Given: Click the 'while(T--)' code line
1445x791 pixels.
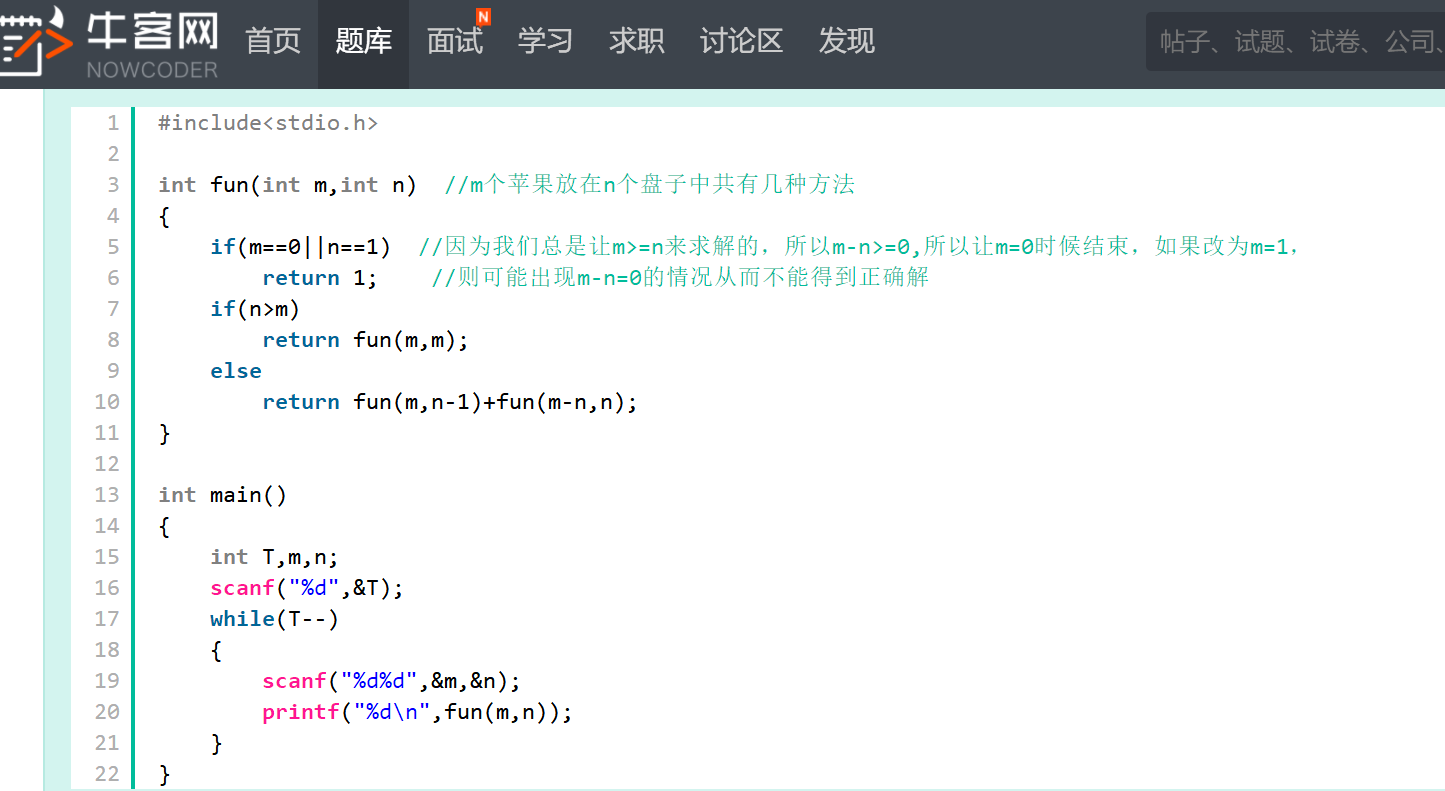Looking at the screenshot, I should [x=275, y=619].
